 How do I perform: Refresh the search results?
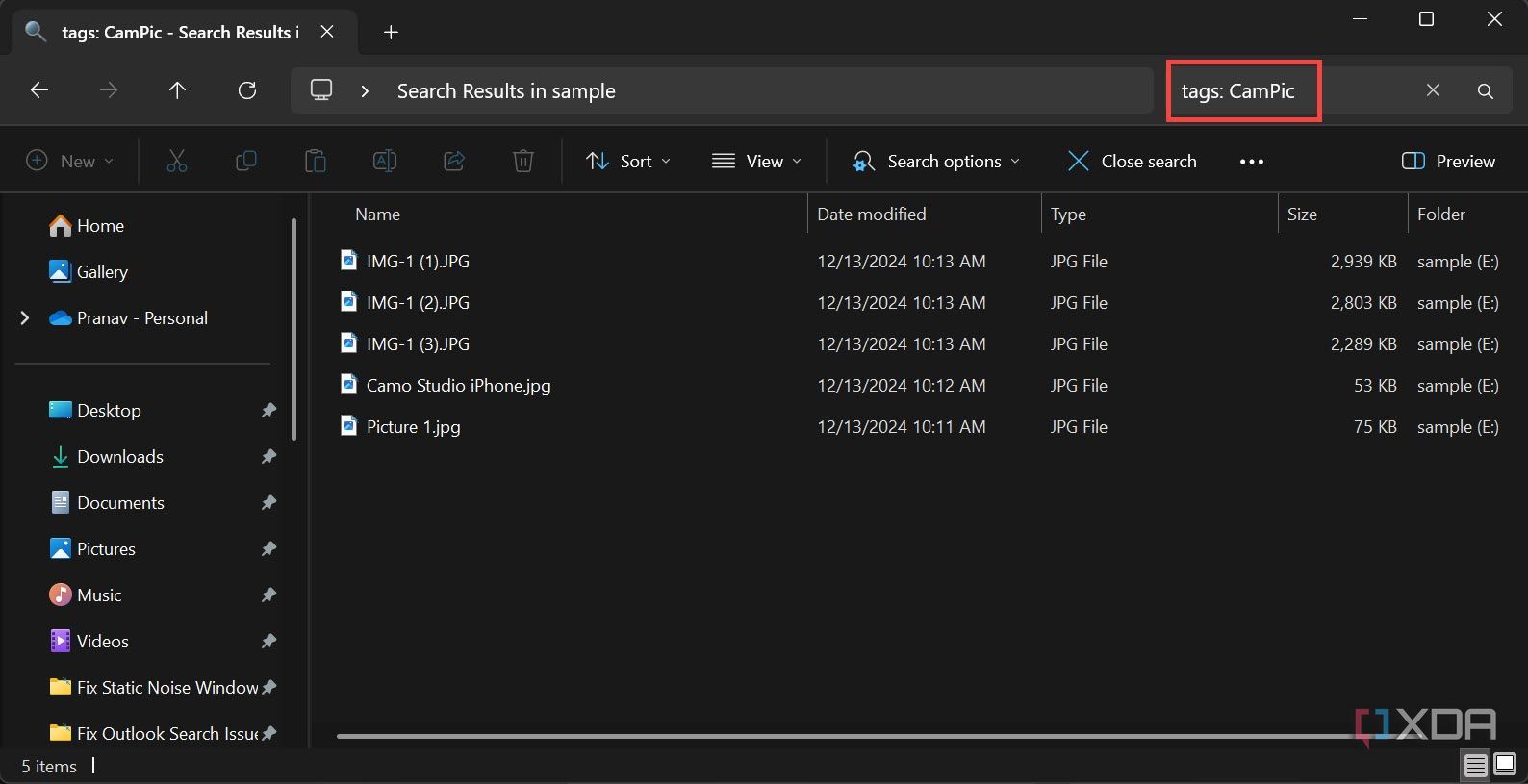tap(247, 90)
